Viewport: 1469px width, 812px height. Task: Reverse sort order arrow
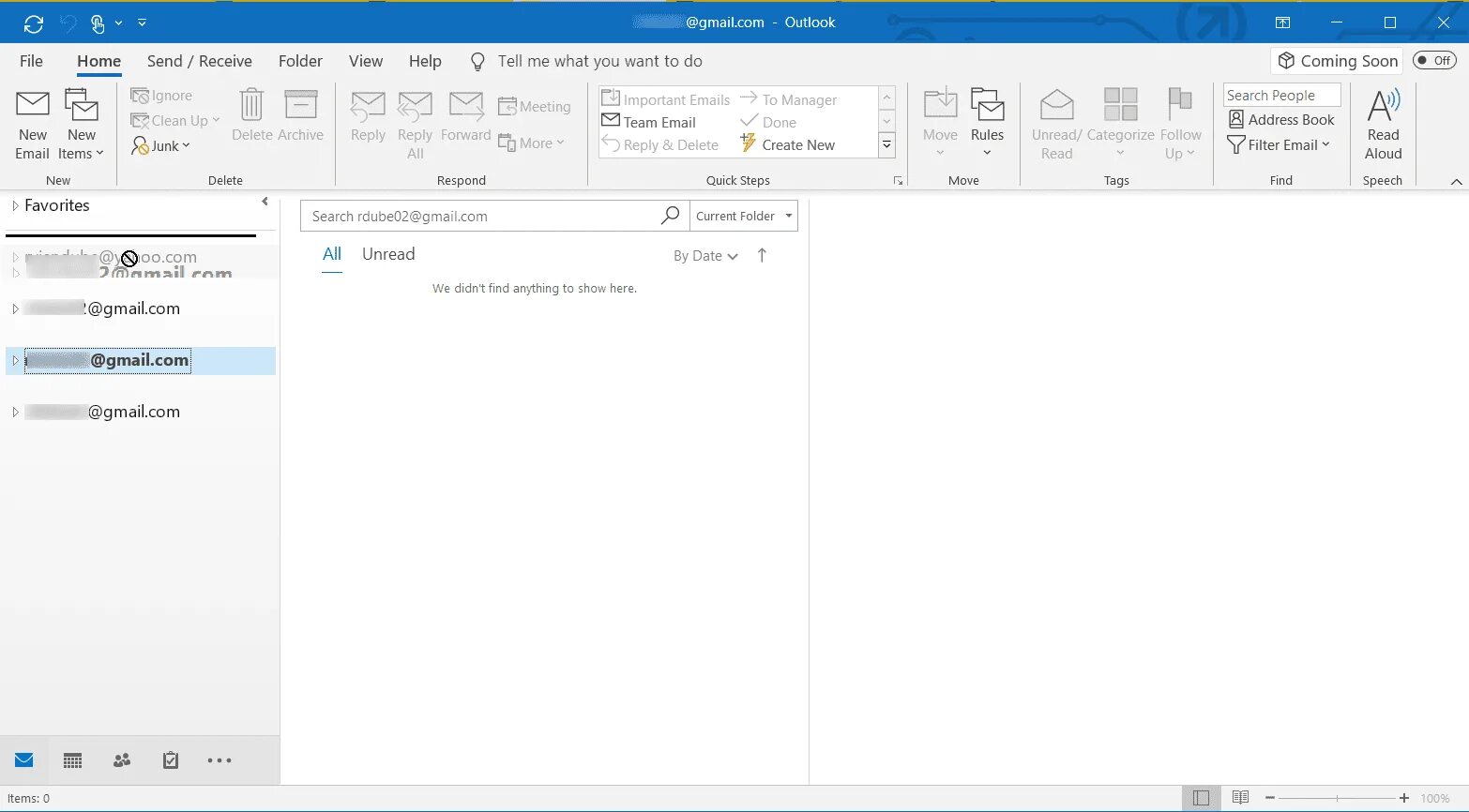pyautogui.click(x=762, y=255)
